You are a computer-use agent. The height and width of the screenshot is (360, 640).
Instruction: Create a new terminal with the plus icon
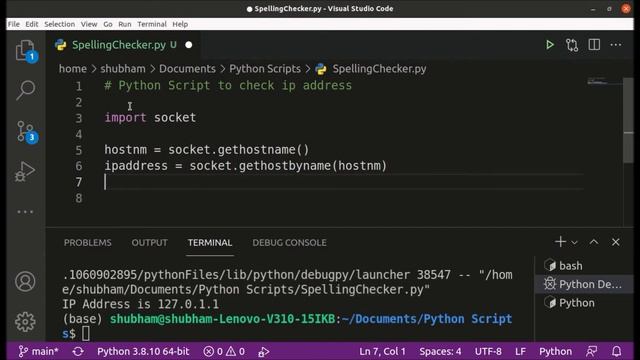560,242
